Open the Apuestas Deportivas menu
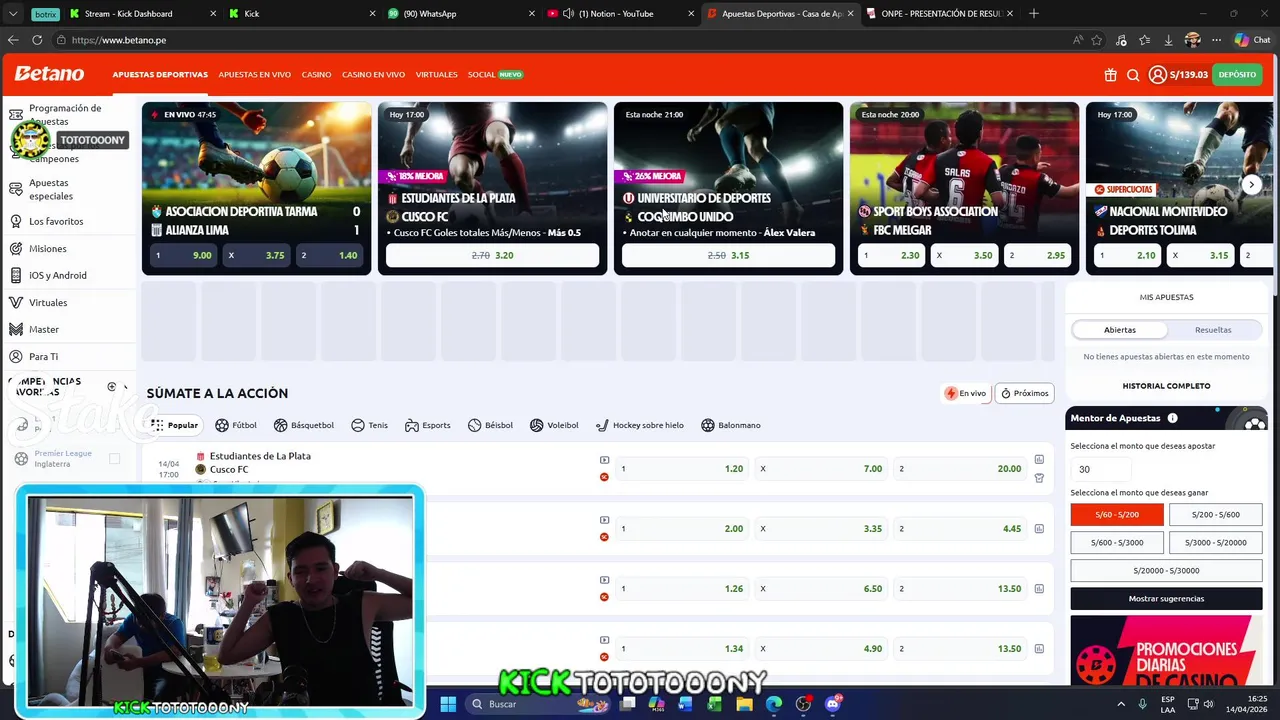This screenshot has width=1280, height=720. (160, 75)
